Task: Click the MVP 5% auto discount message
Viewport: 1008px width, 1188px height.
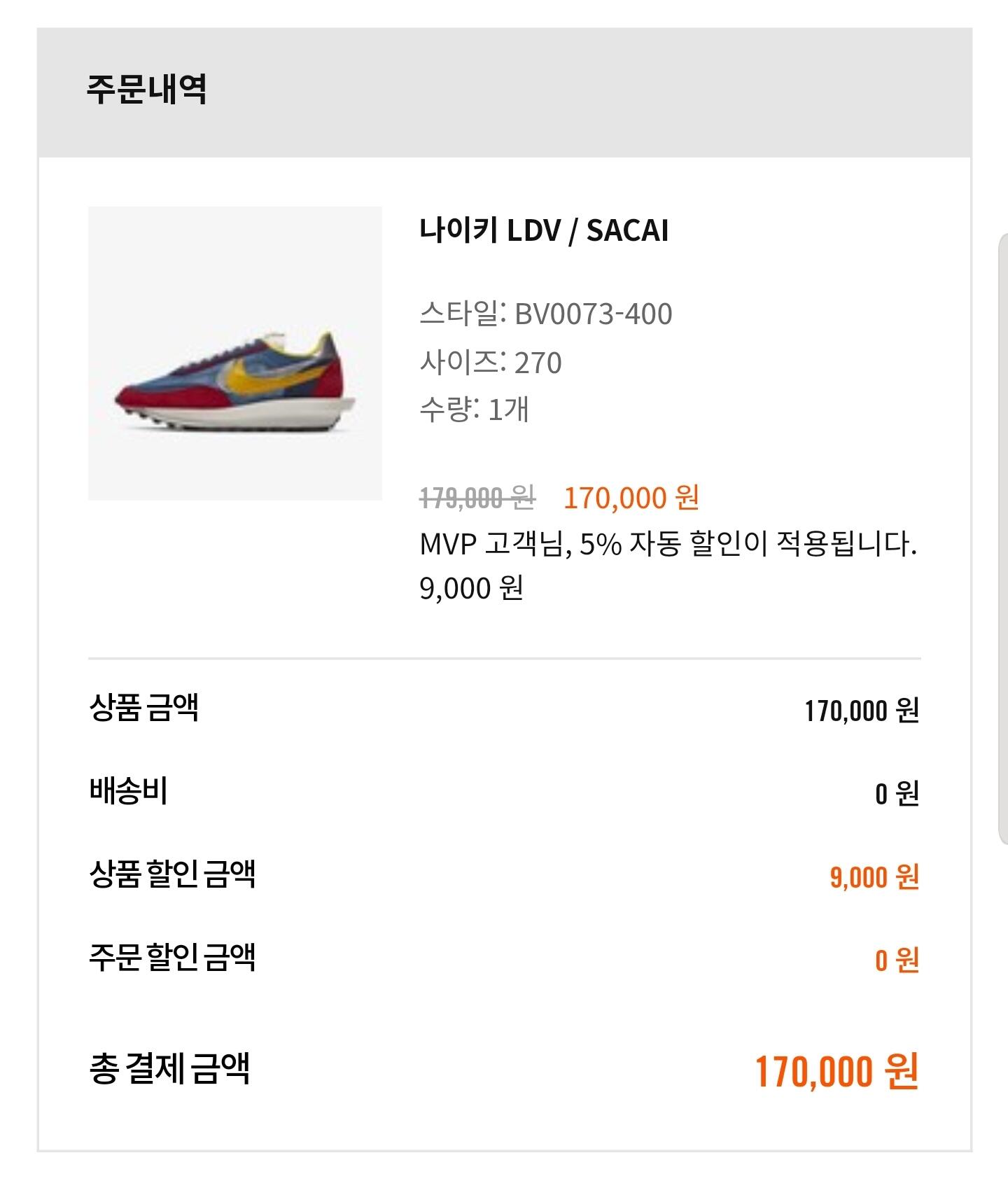Action: [x=668, y=543]
